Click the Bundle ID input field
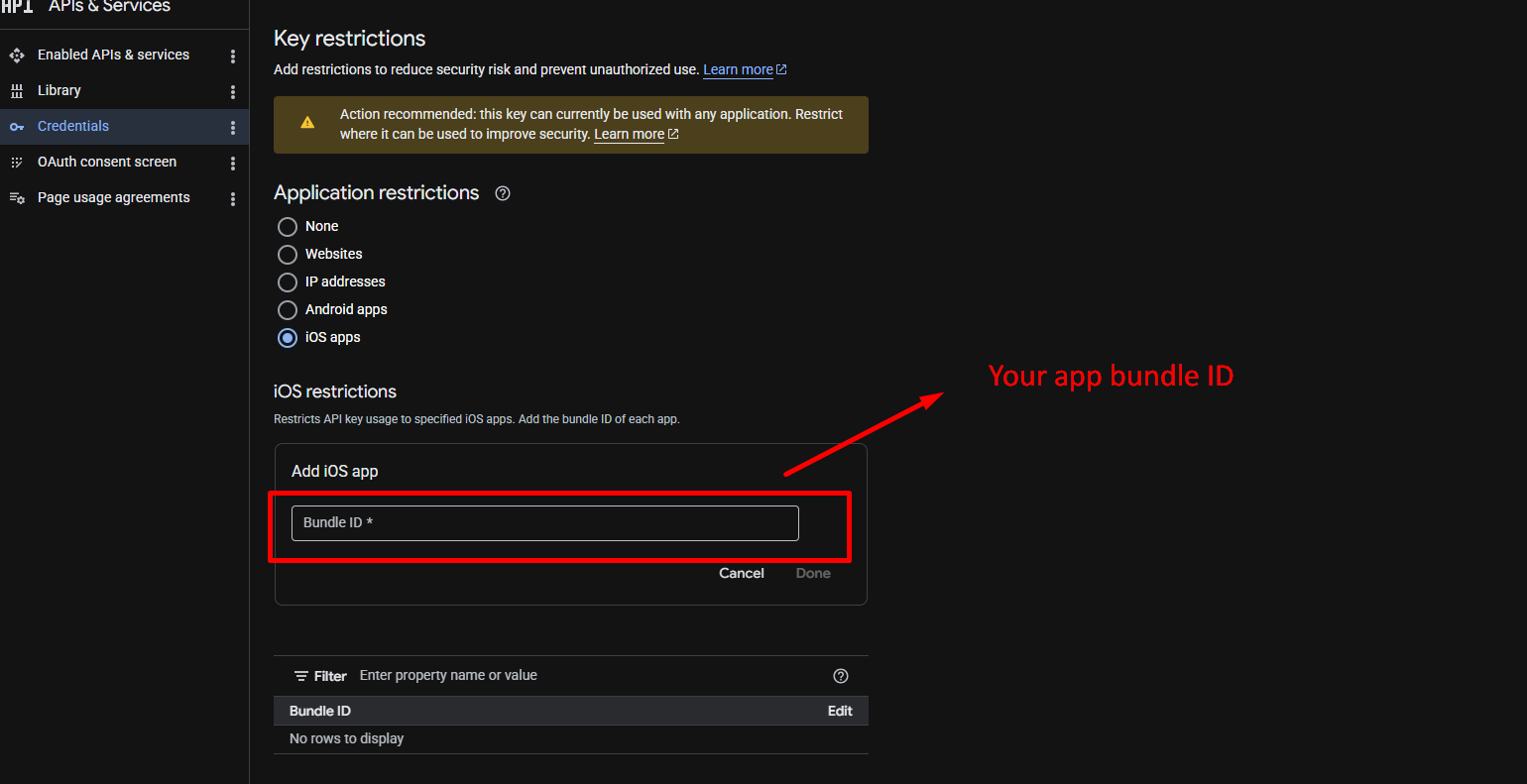Screen dimensions: 1527x784 click(544, 523)
